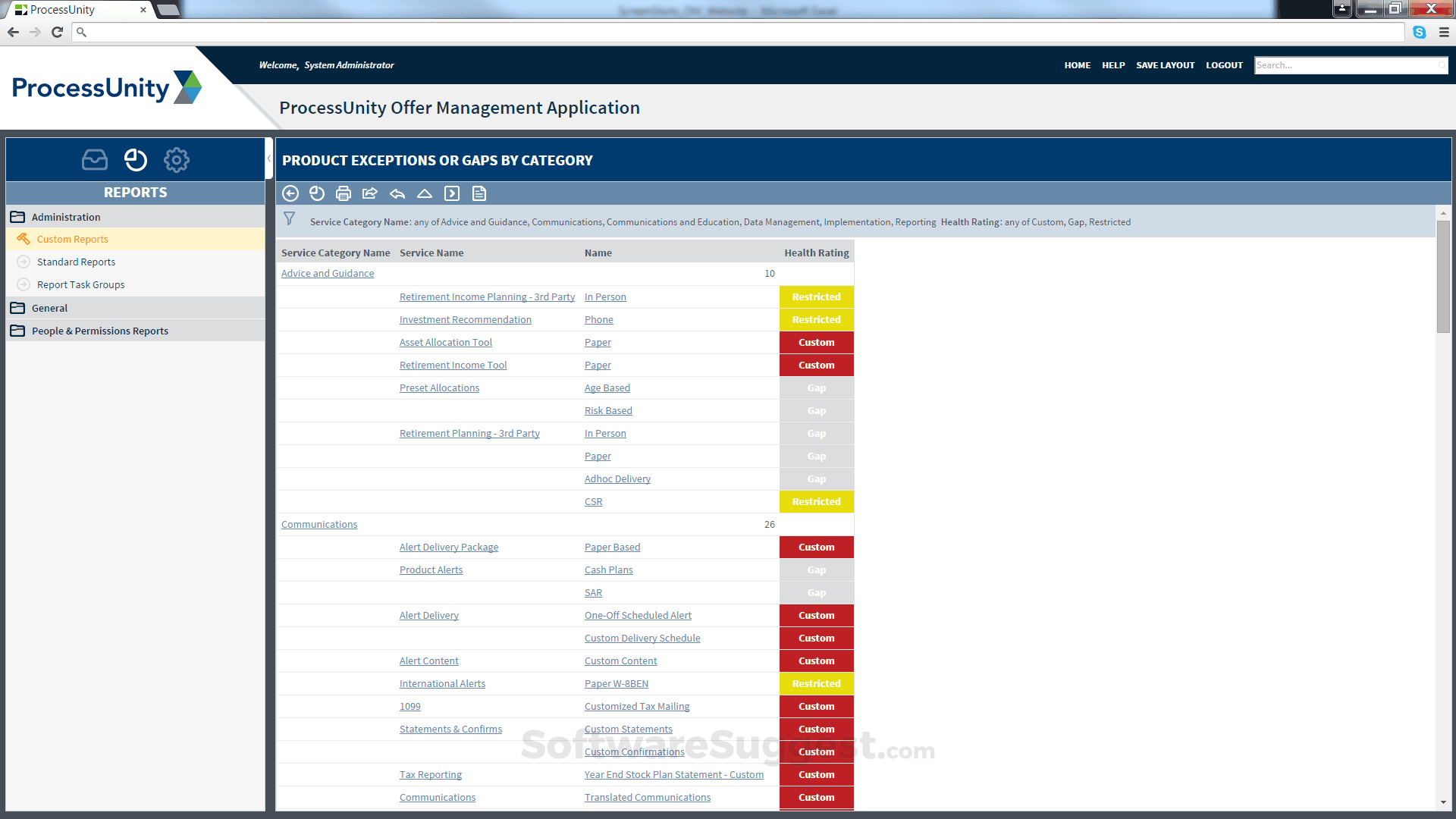Viewport: 1456px width, 819px height.
Task: Expand People & Permissions Reports folder
Action: point(99,331)
